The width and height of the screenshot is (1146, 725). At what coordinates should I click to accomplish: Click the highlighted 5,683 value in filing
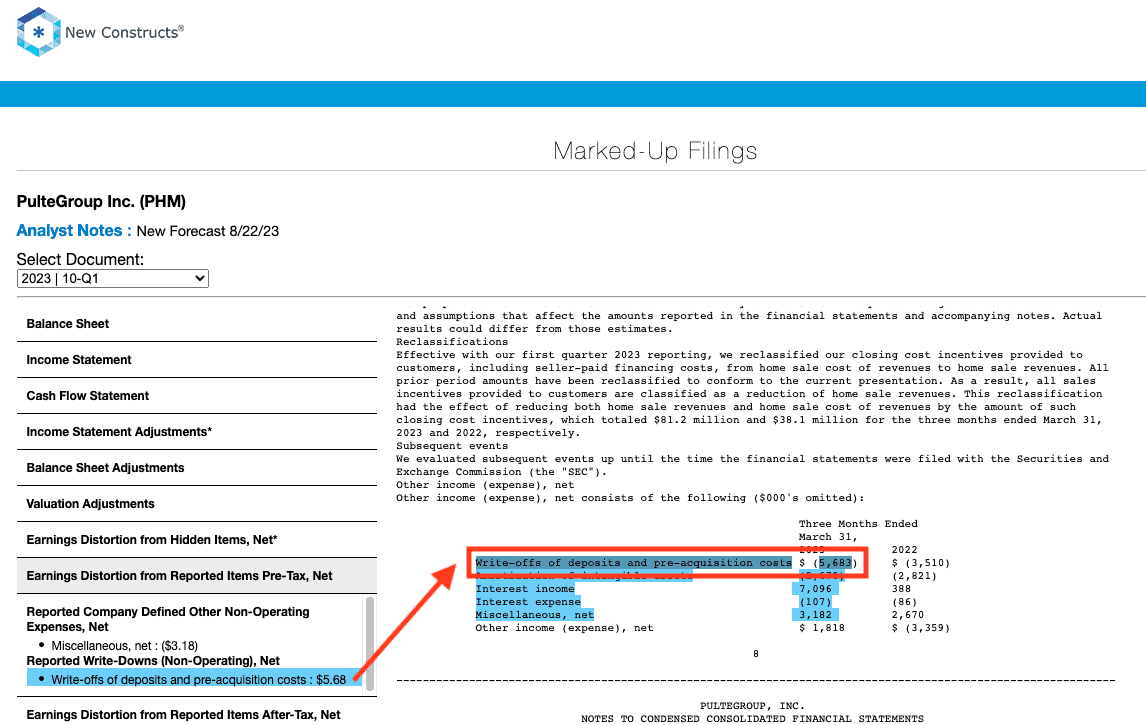click(x=835, y=563)
